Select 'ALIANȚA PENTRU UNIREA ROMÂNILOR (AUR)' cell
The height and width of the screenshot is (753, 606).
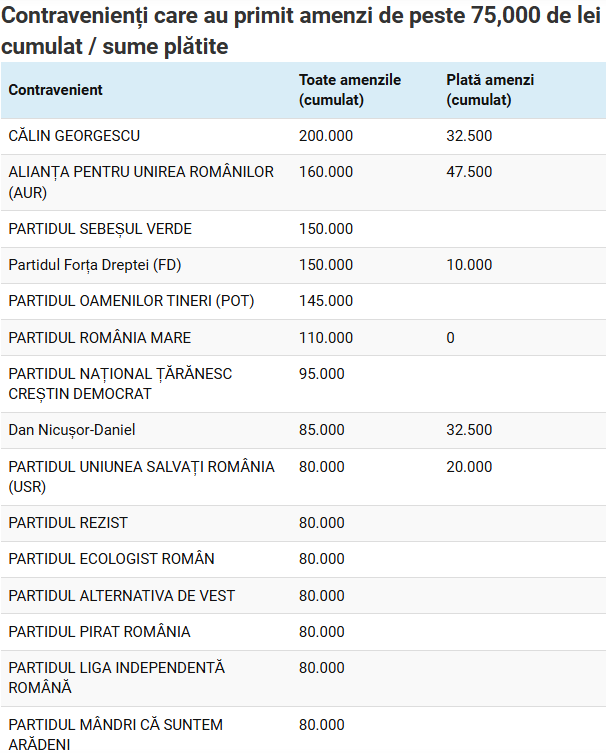coord(141,182)
